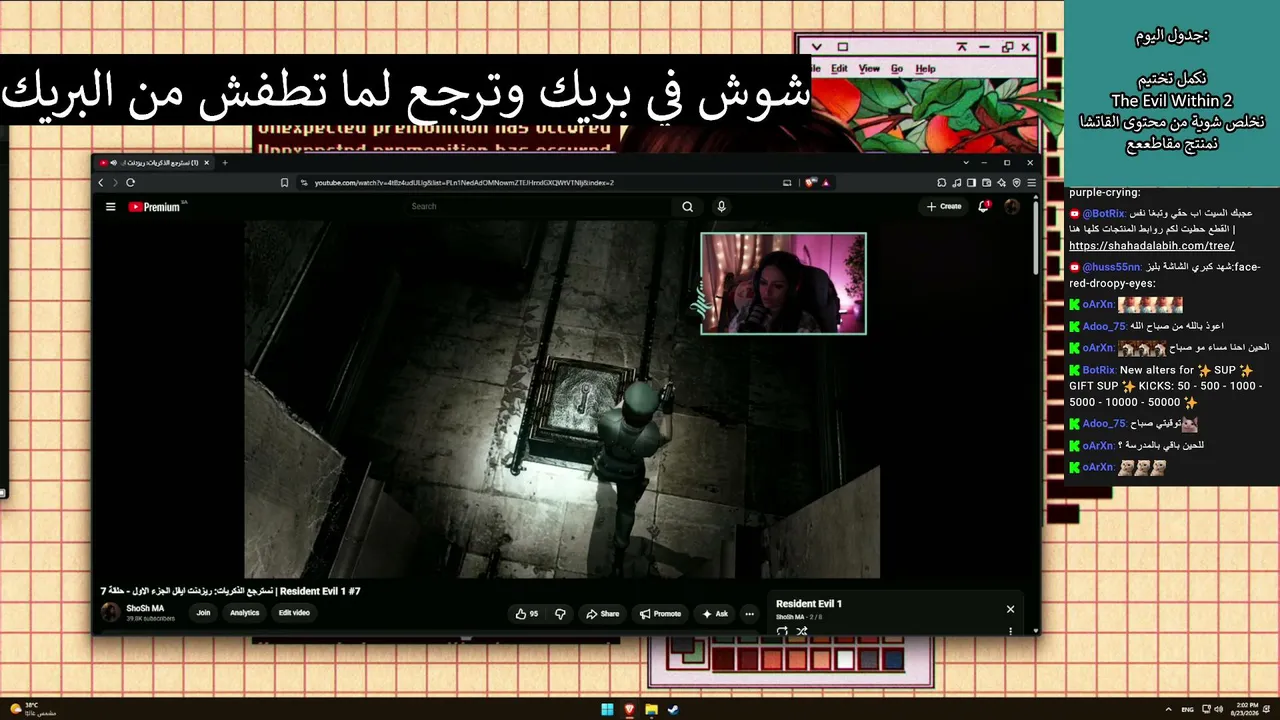1280x720 pixels.
Task: Open the ShoSh MA channel avatar
Action: [111, 613]
